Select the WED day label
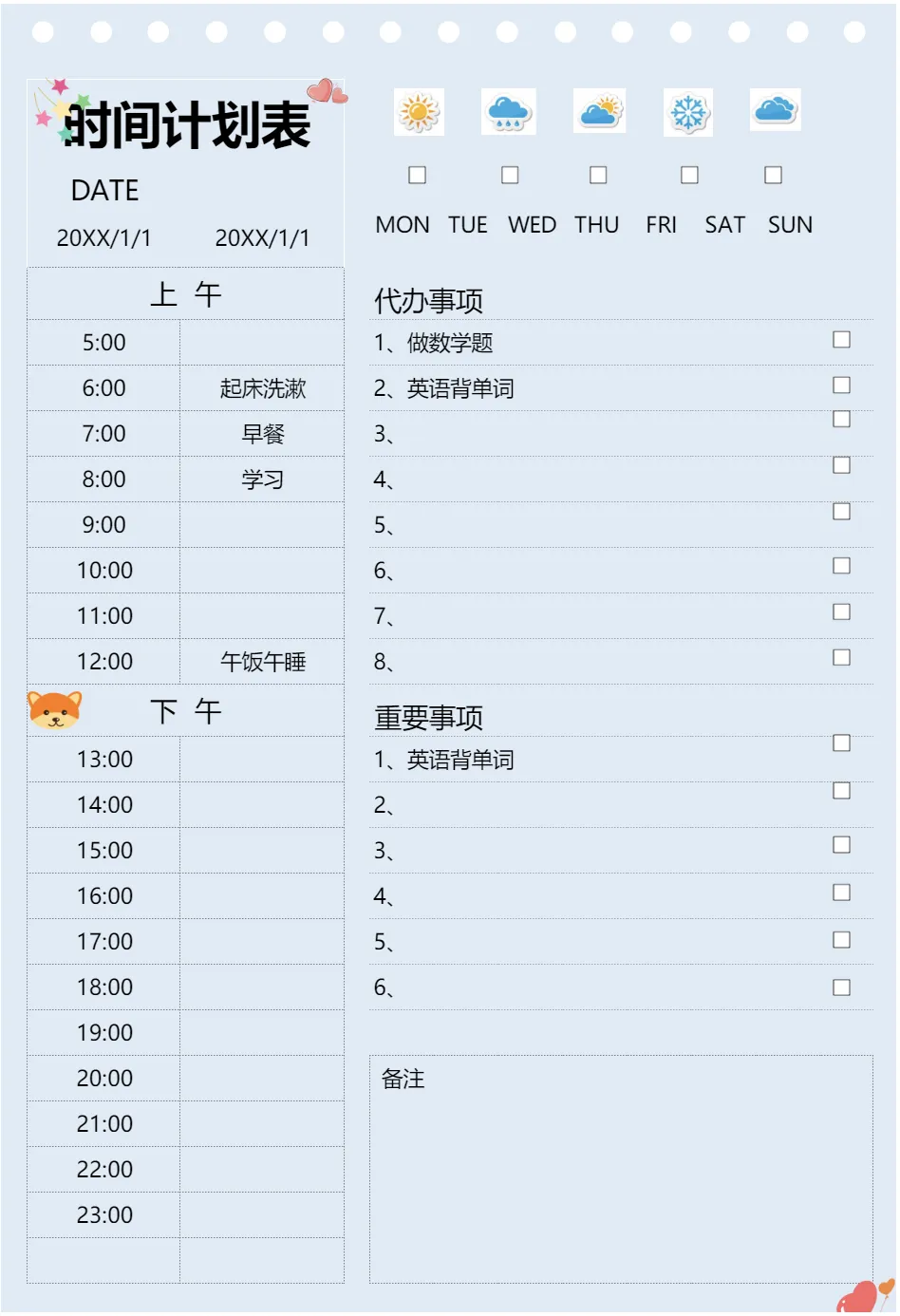The width and height of the screenshot is (900, 1316). pyautogui.click(x=532, y=225)
